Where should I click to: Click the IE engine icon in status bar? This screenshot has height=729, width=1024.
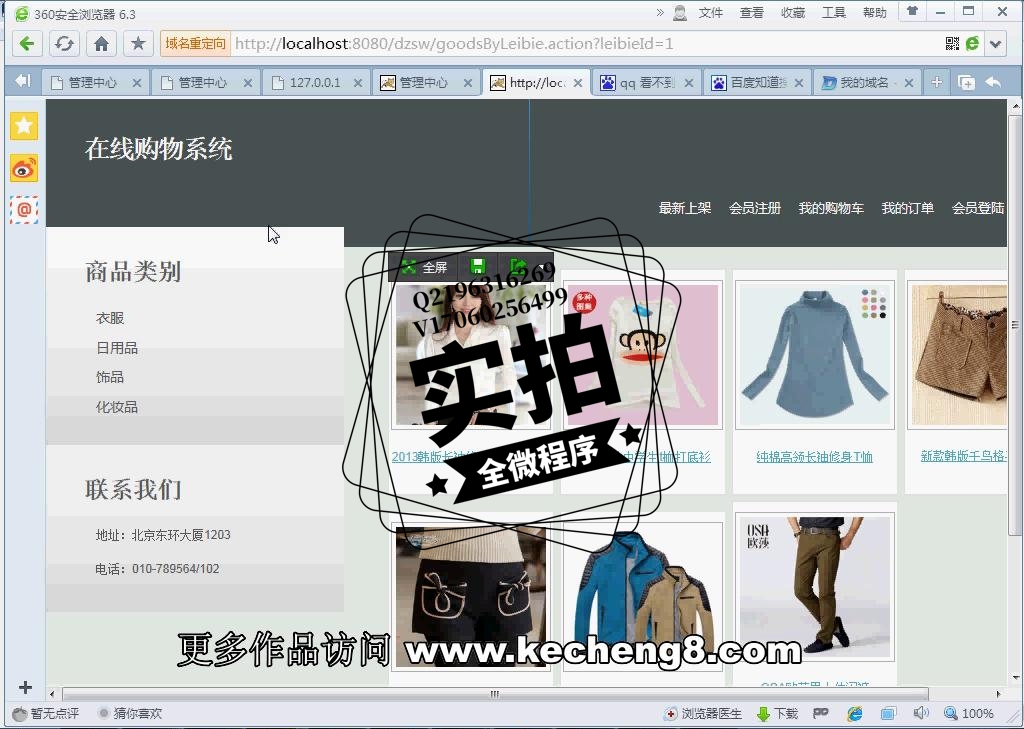[854, 713]
